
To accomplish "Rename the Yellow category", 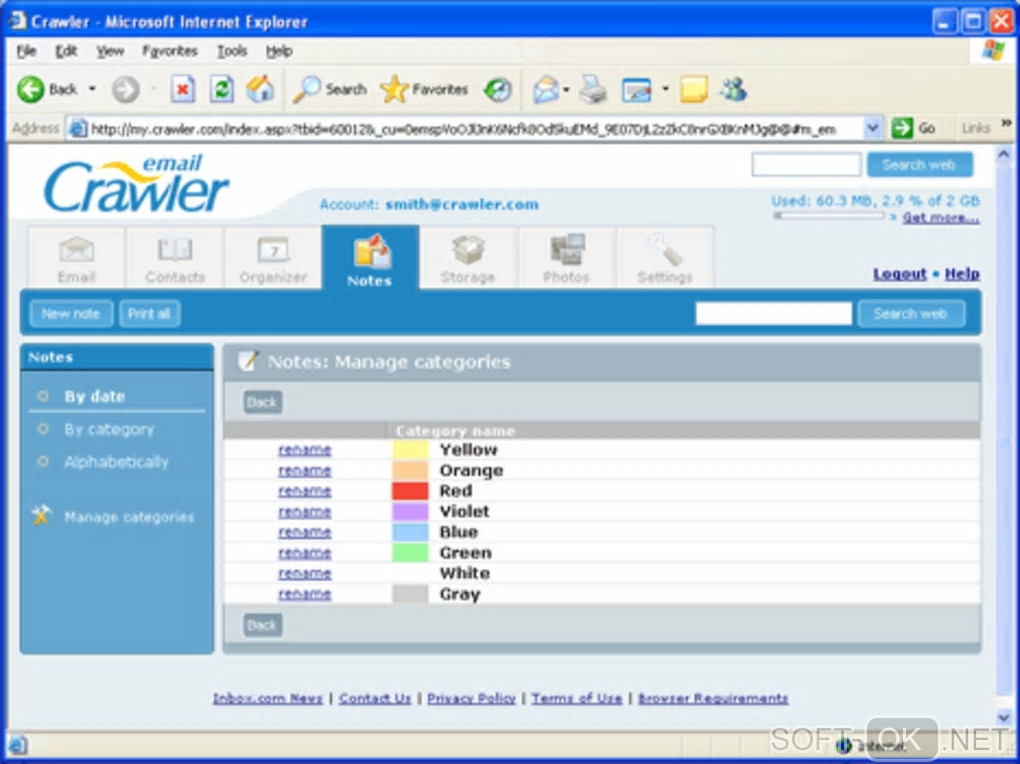I will pyautogui.click(x=304, y=450).
